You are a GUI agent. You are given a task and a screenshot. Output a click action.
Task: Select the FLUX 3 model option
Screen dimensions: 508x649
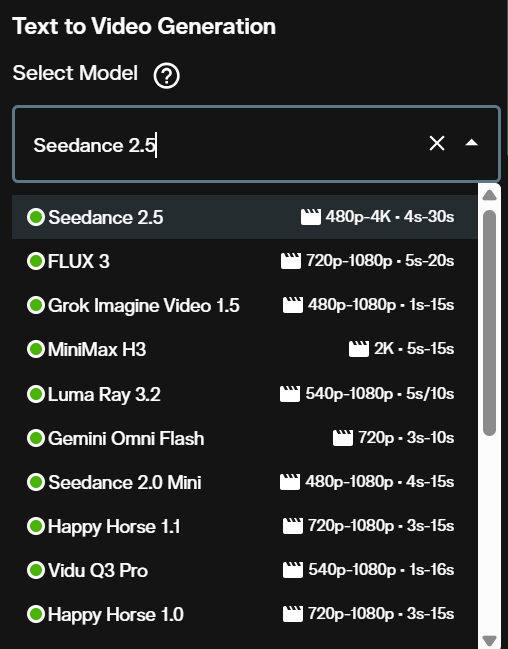click(x=245, y=261)
